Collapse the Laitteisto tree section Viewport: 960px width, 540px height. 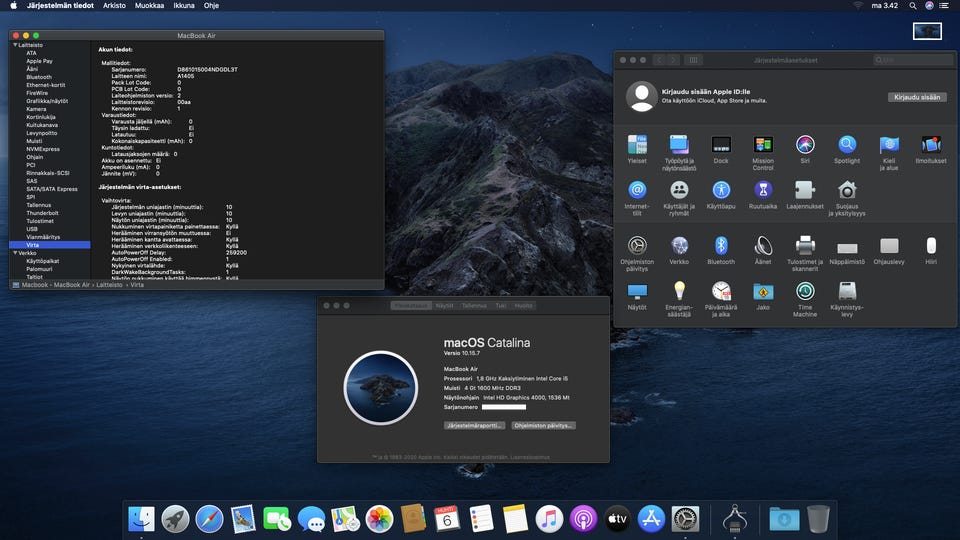15,45
